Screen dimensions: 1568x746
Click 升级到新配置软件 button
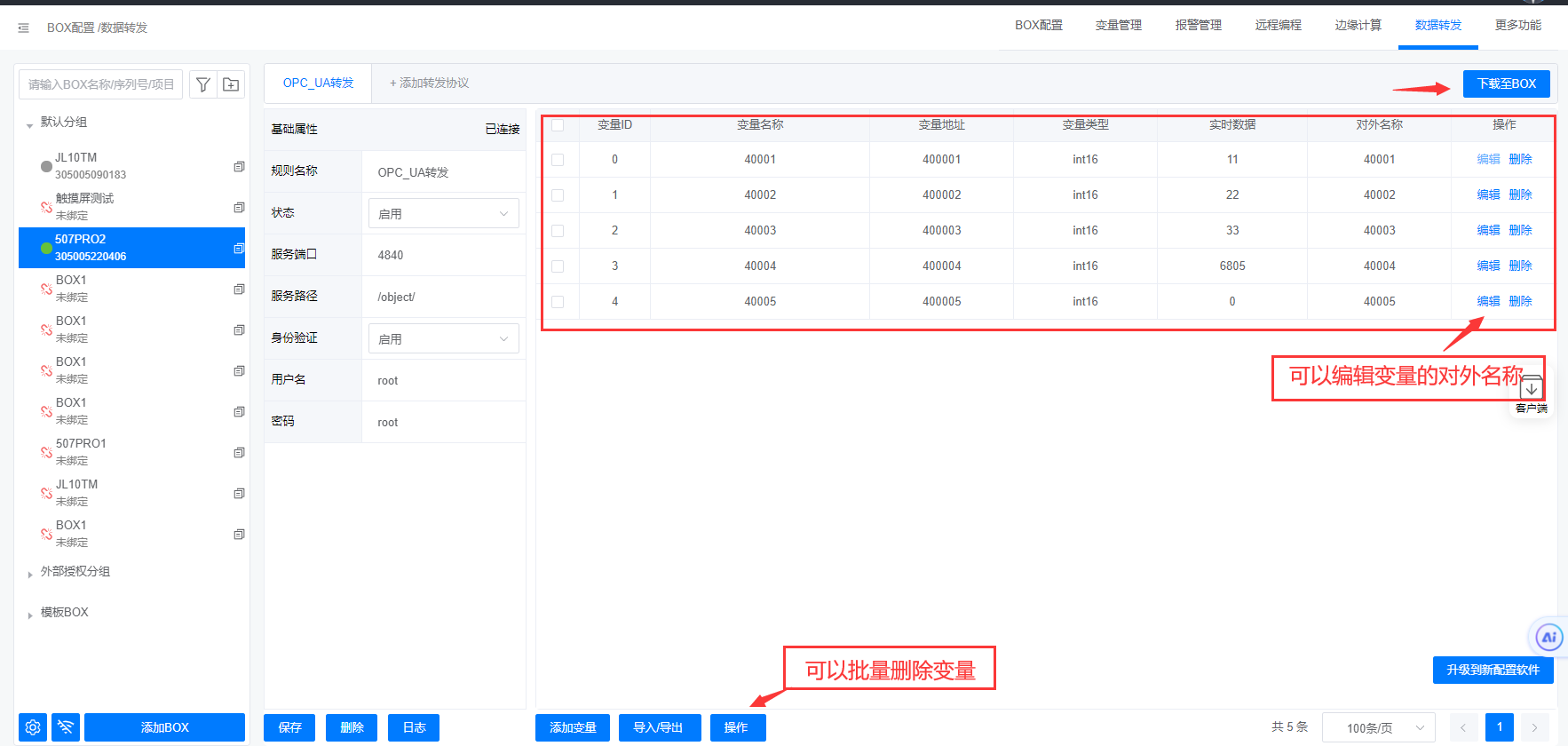[x=1493, y=670]
